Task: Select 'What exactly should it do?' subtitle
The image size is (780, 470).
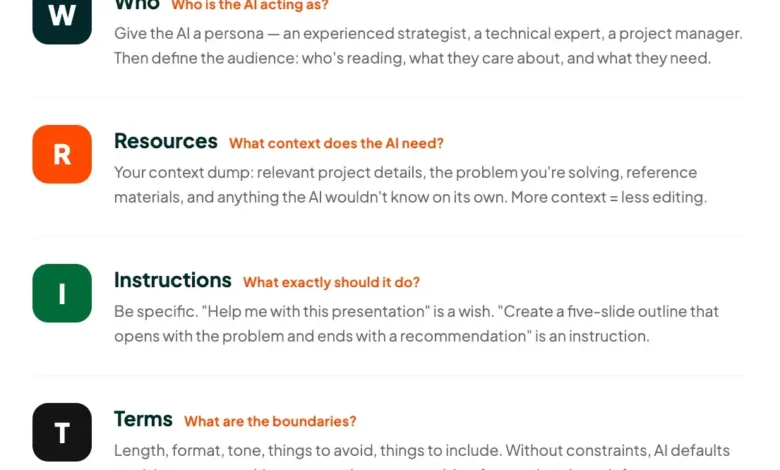Action: pyautogui.click(x=331, y=282)
